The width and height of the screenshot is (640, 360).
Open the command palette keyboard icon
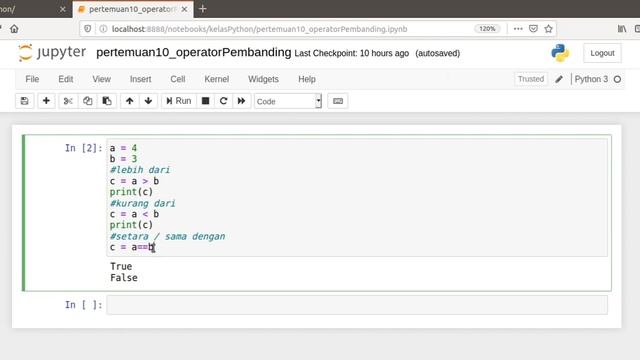coord(338,101)
